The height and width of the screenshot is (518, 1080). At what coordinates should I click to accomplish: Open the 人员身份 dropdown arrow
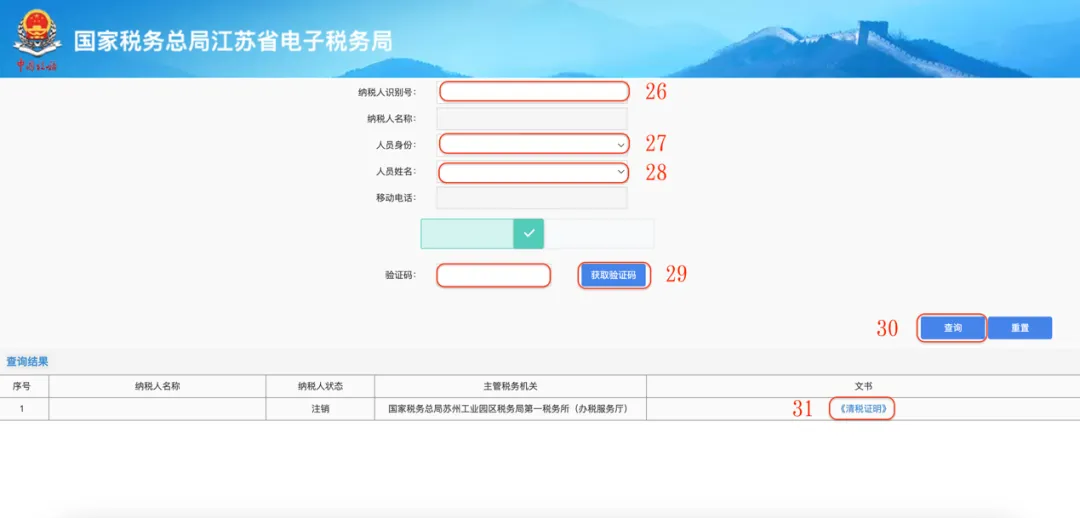pyautogui.click(x=621, y=144)
